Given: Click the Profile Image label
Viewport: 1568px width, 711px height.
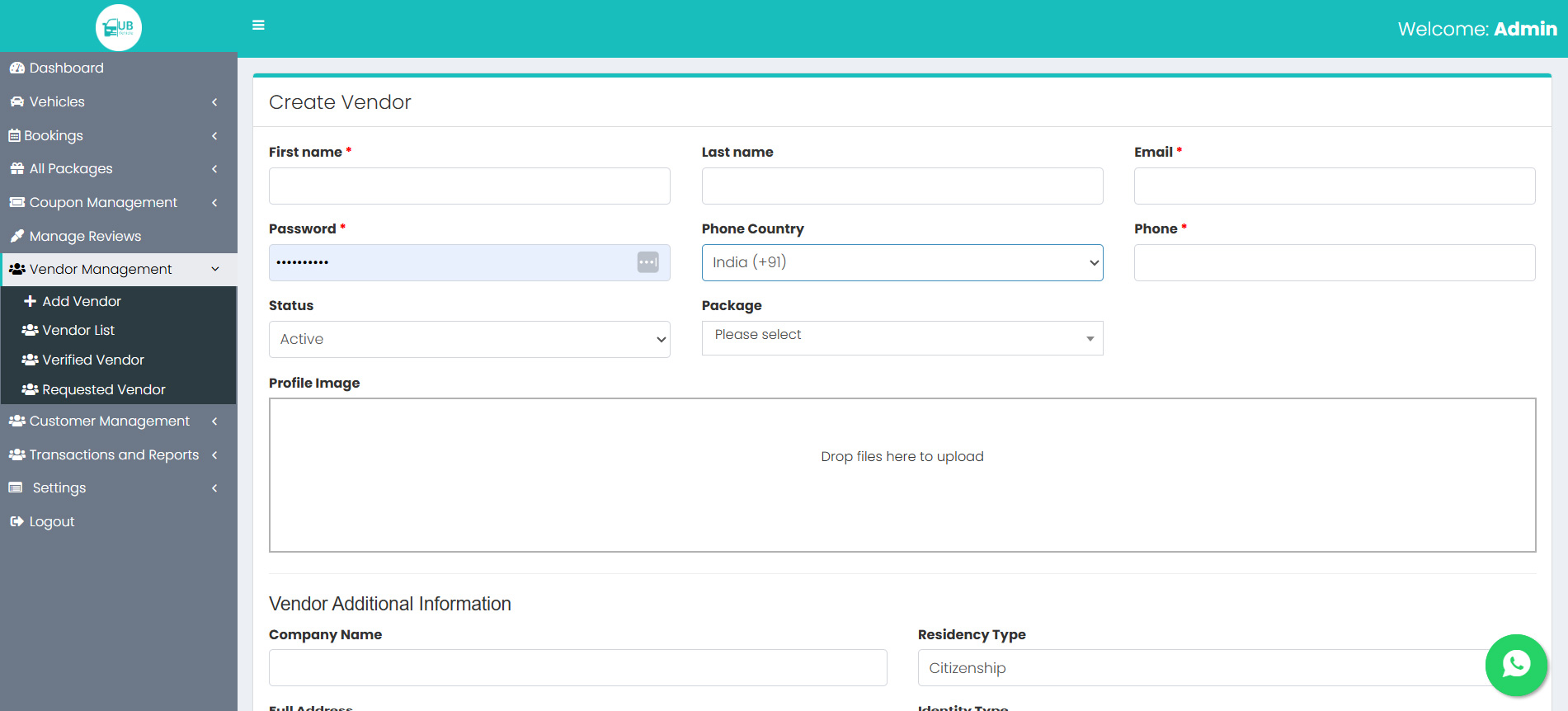Looking at the screenshot, I should point(314,383).
